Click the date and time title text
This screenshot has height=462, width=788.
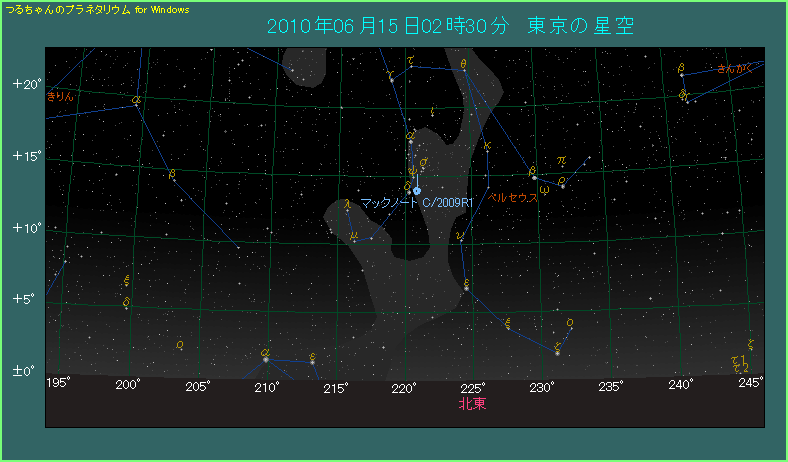(x=451, y=24)
